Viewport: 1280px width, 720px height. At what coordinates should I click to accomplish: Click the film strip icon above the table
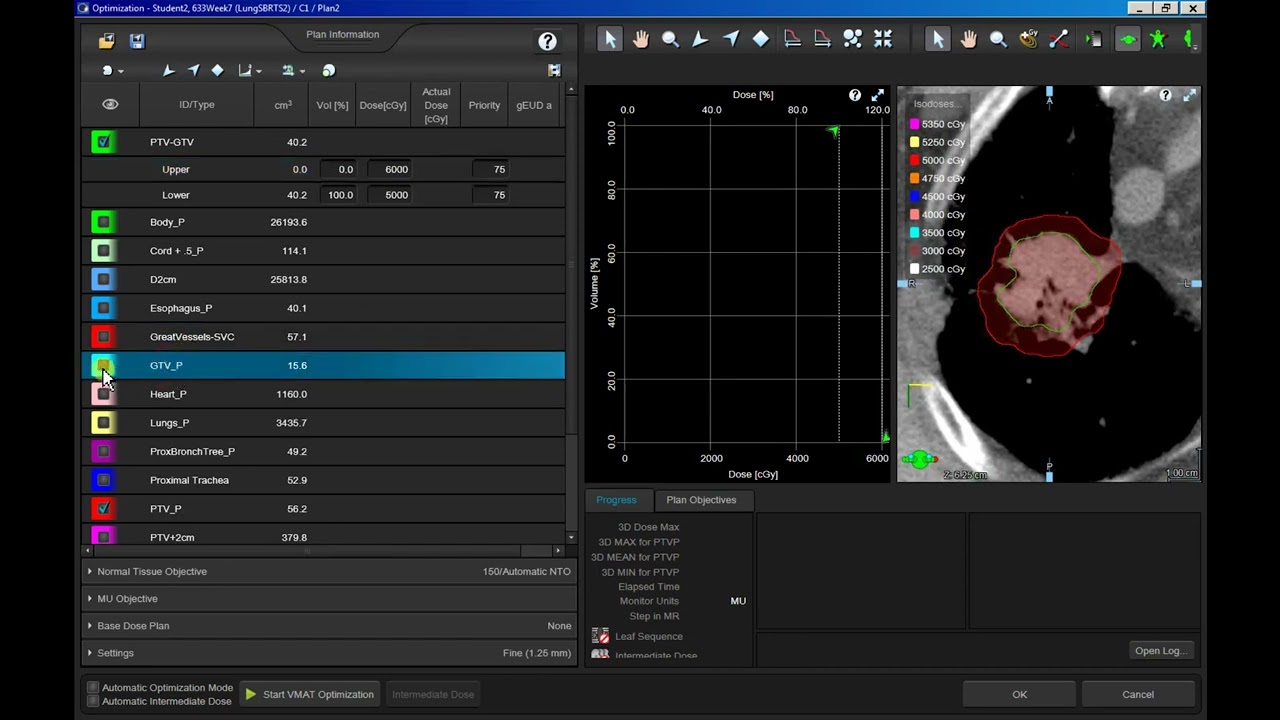click(x=554, y=70)
